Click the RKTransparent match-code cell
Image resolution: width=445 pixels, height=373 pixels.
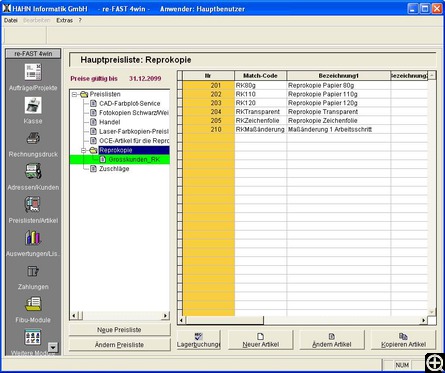coord(260,112)
